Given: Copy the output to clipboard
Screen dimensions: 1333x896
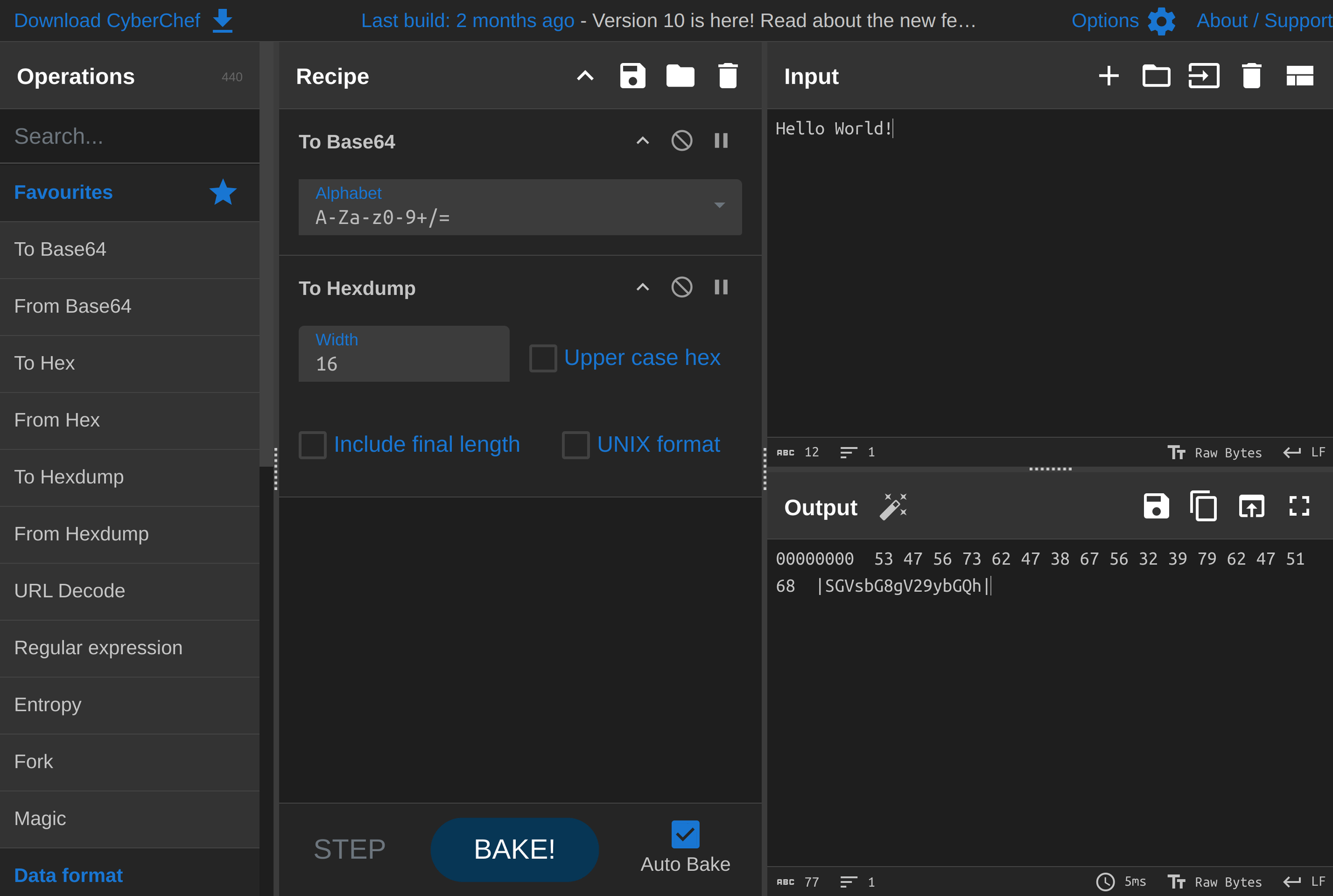Looking at the screenshot, I should click(1204, 506).
